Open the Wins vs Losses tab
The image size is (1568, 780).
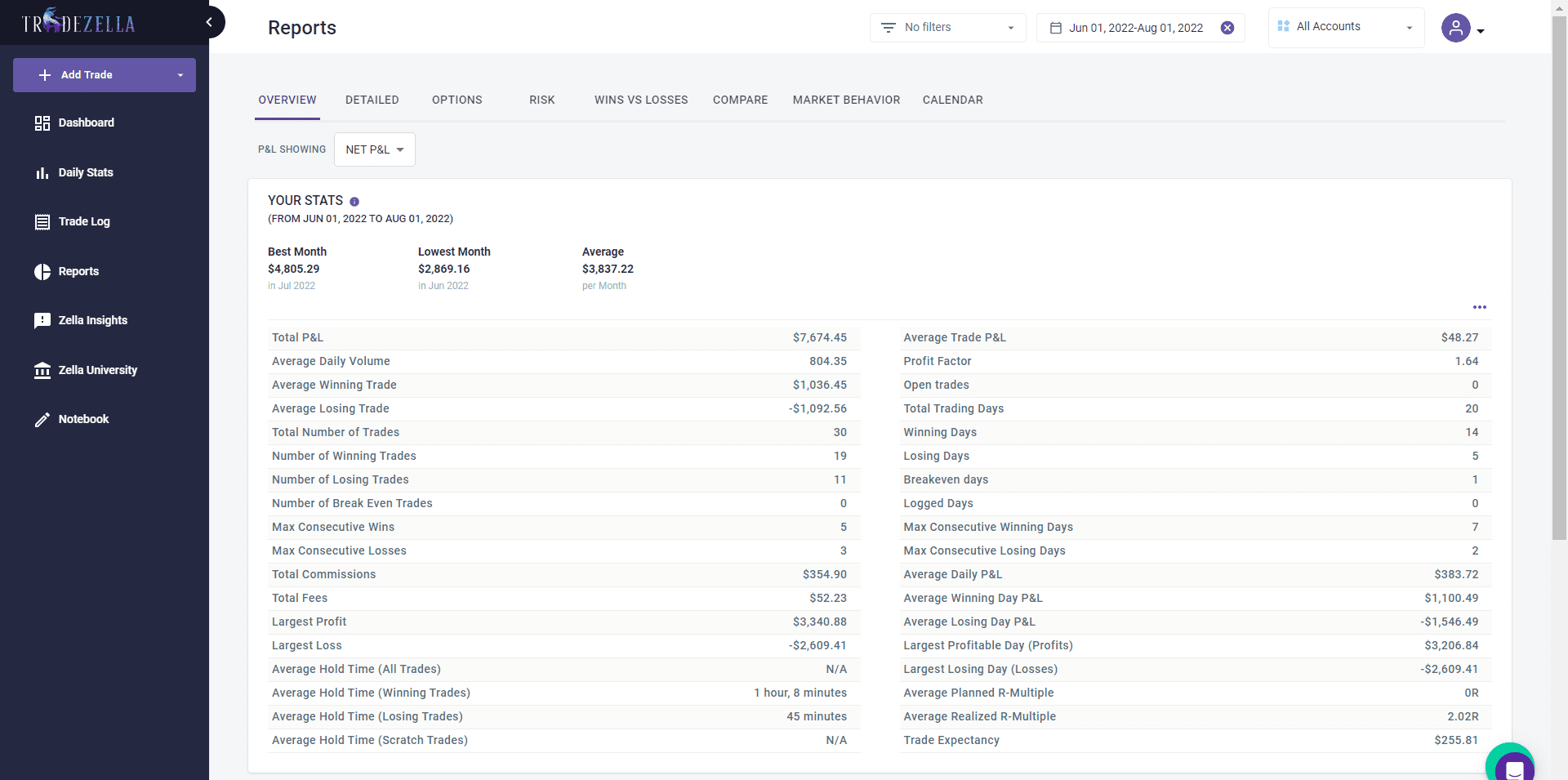(x=641, y=100)
